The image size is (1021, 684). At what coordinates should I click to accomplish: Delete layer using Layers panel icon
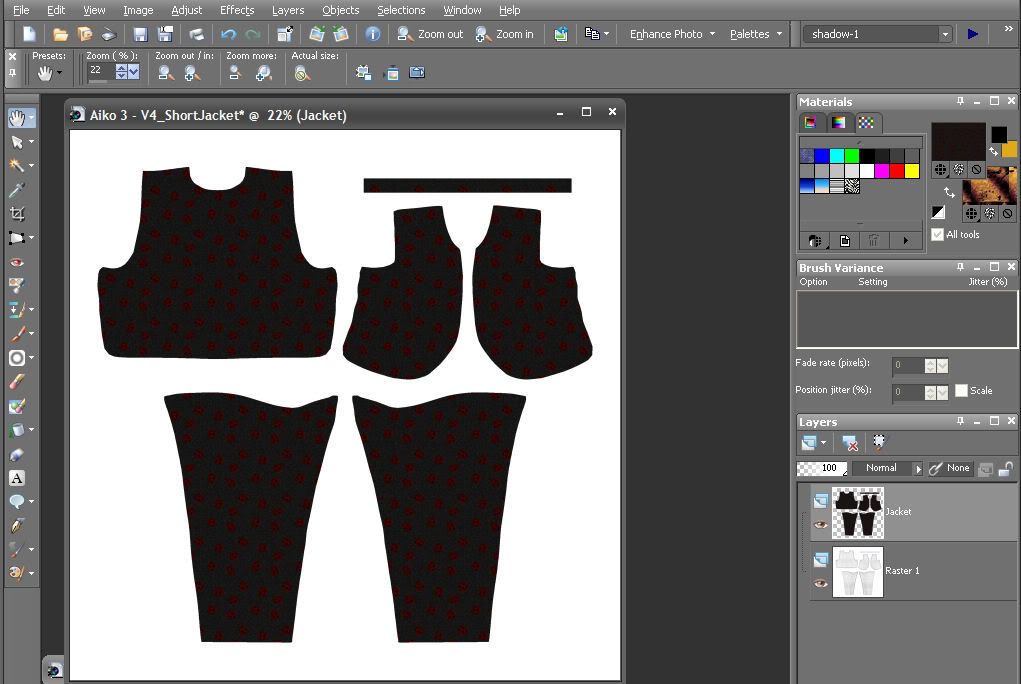pyautogui.click(x=850, y=443)
